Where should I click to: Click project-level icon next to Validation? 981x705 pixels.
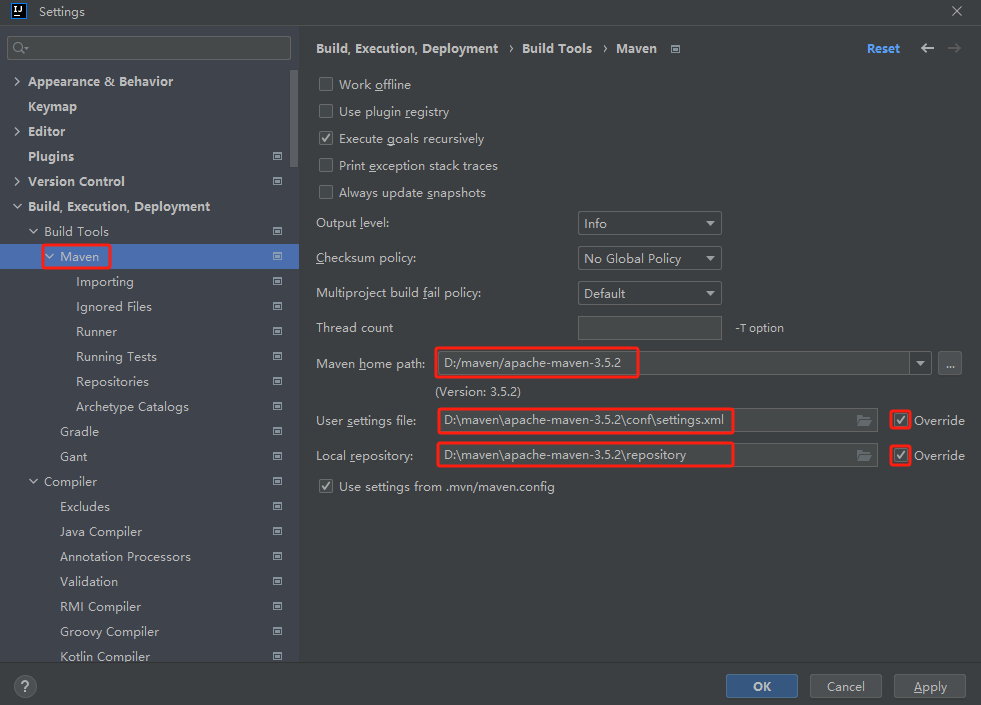277,582
